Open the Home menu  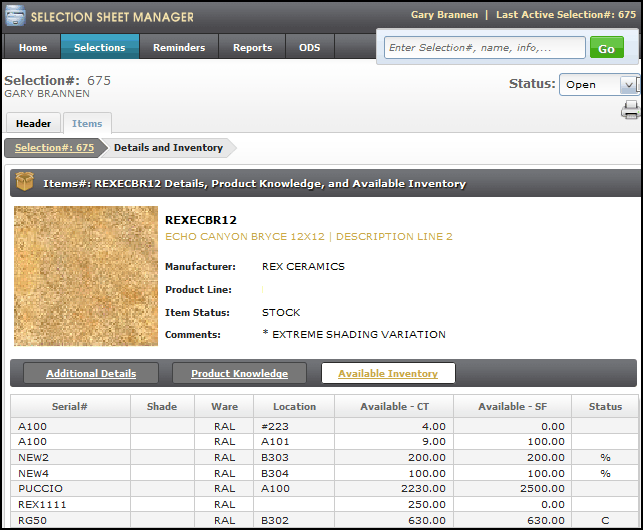click(x=33, y=47)
